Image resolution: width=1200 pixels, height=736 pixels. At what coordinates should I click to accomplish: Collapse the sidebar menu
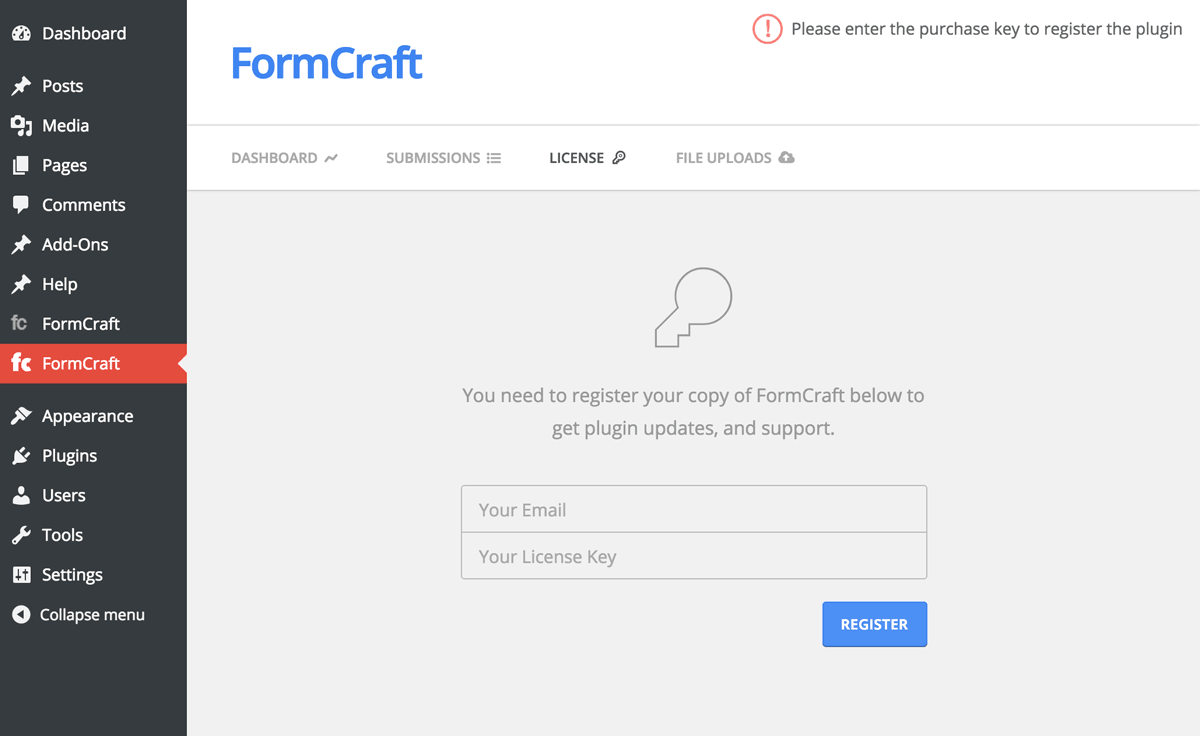(78, 614)
